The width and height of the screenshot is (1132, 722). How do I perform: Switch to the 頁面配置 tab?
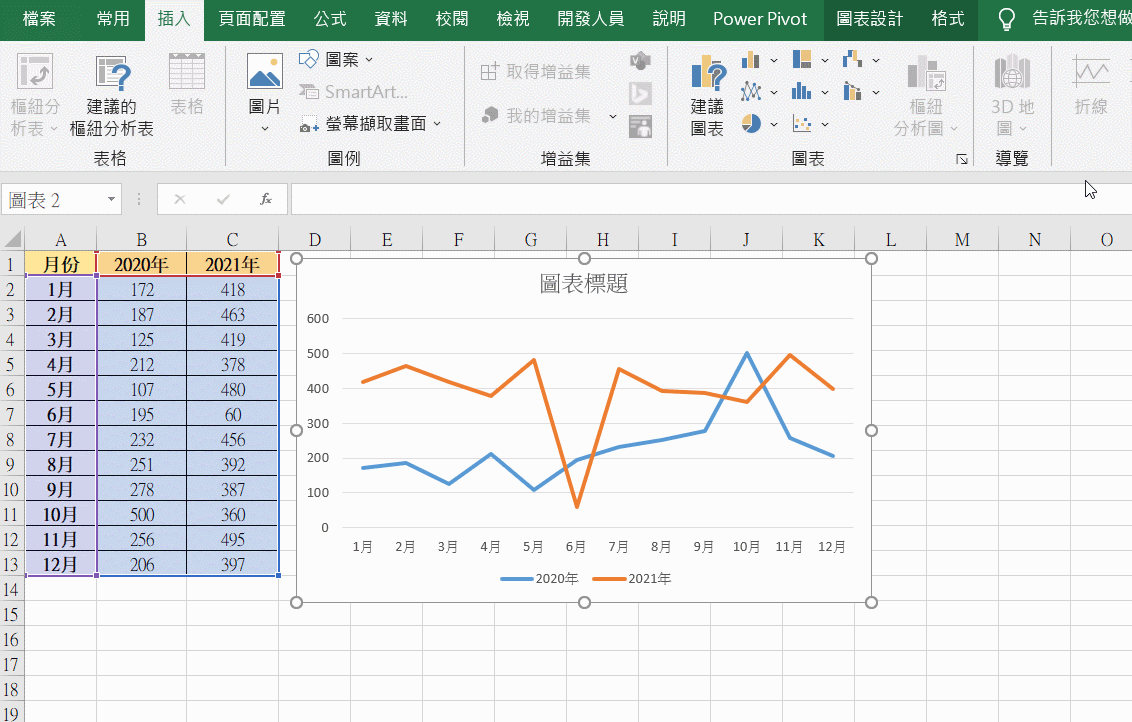coord(251,19)
